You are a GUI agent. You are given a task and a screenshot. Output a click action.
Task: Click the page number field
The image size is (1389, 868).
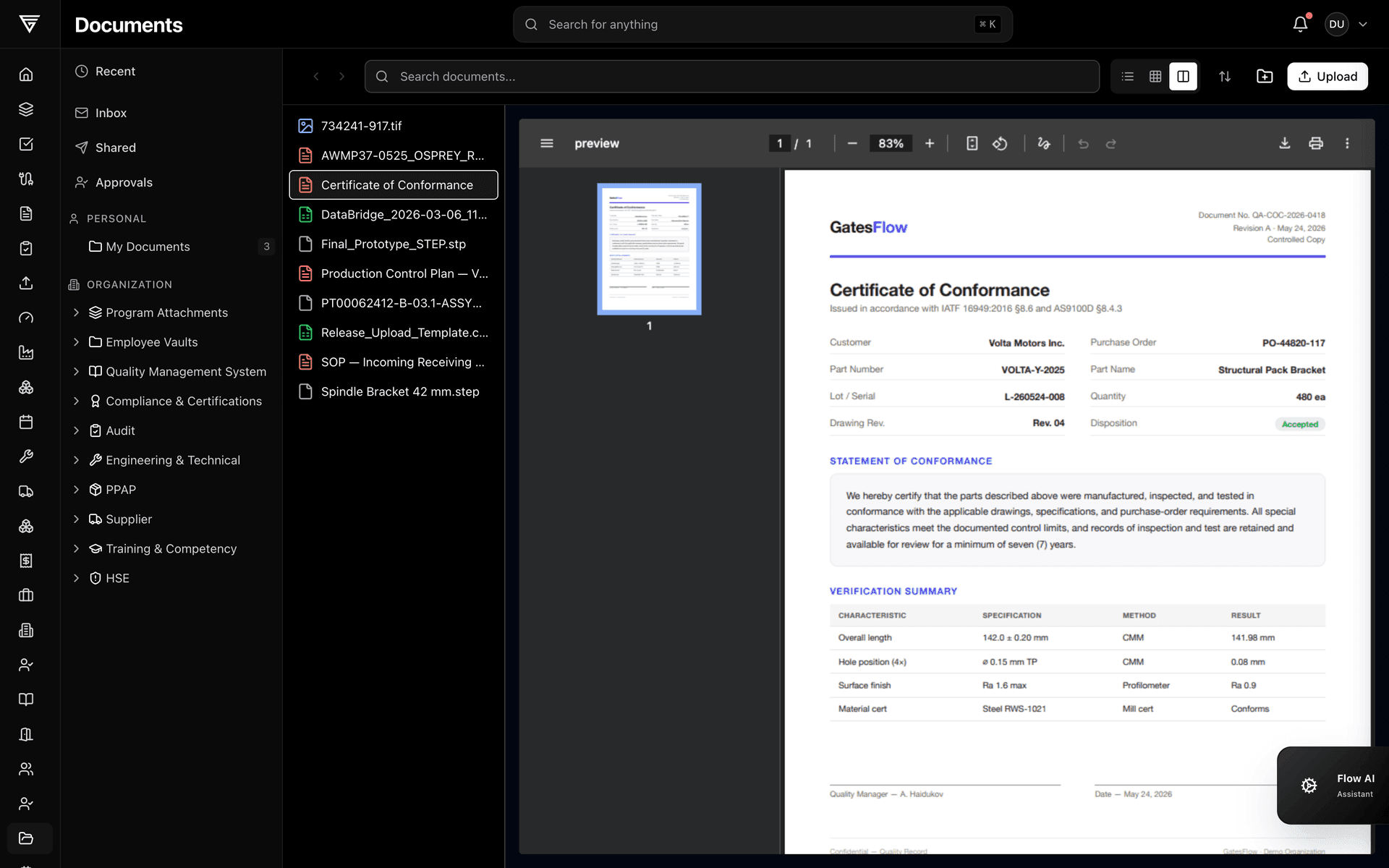click(779, 143)
